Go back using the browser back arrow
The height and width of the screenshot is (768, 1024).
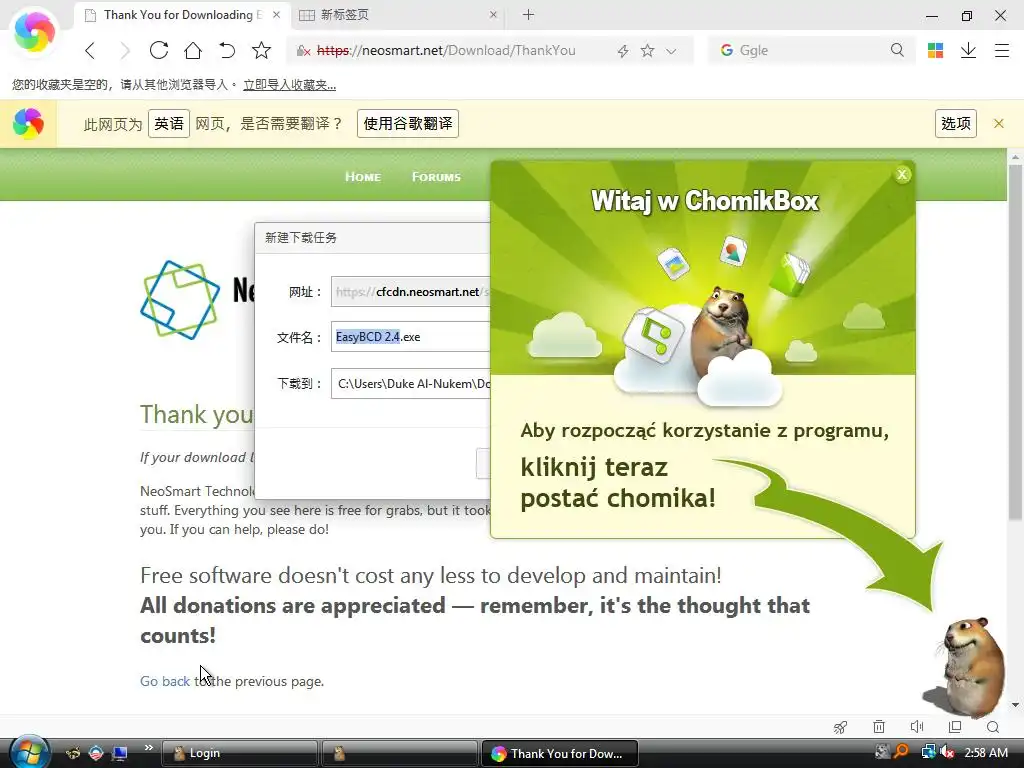tap(90, 50)
